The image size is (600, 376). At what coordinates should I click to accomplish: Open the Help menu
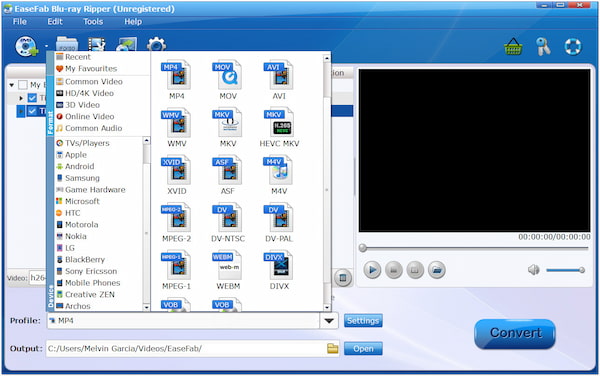(133, 21)
